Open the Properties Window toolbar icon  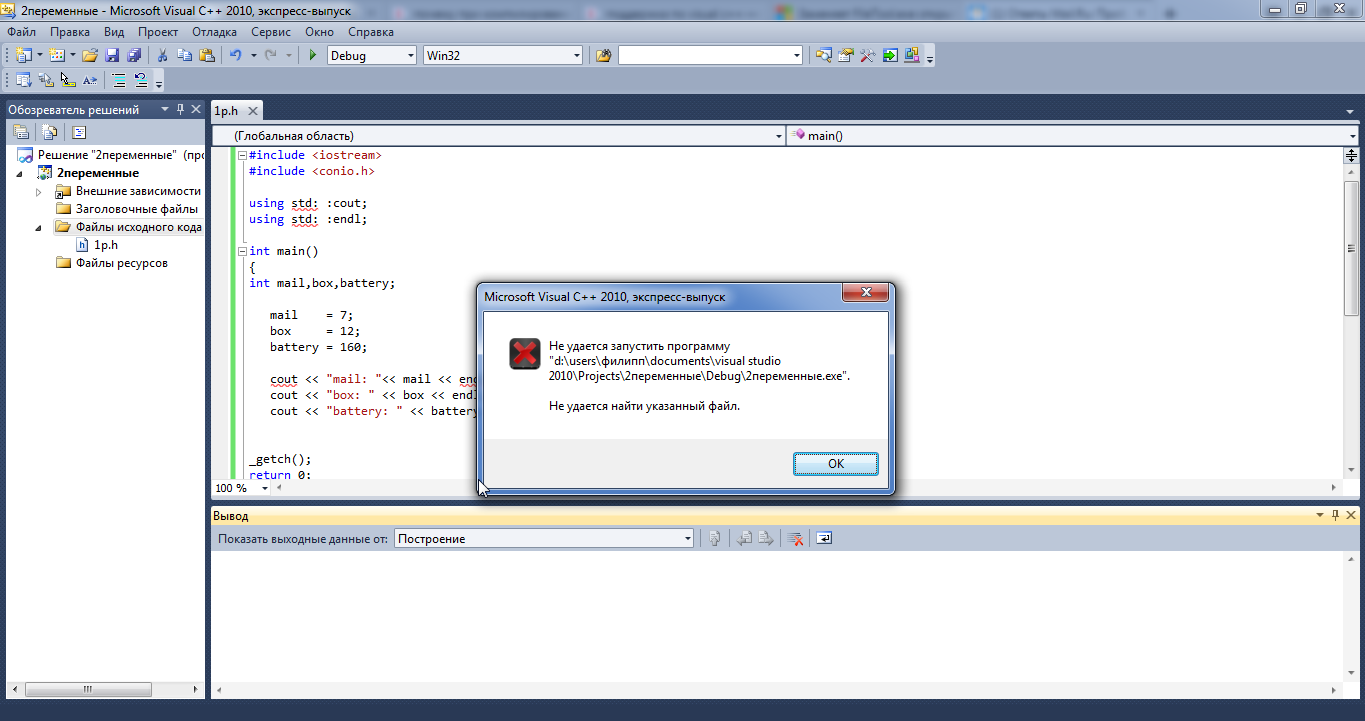[x=845, y=55]
